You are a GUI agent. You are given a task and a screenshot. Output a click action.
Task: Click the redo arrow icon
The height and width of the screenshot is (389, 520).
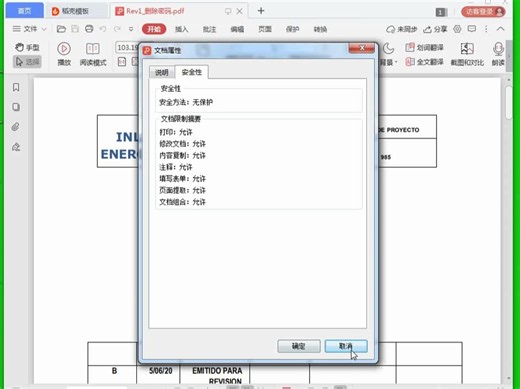(x=117, y=29)
